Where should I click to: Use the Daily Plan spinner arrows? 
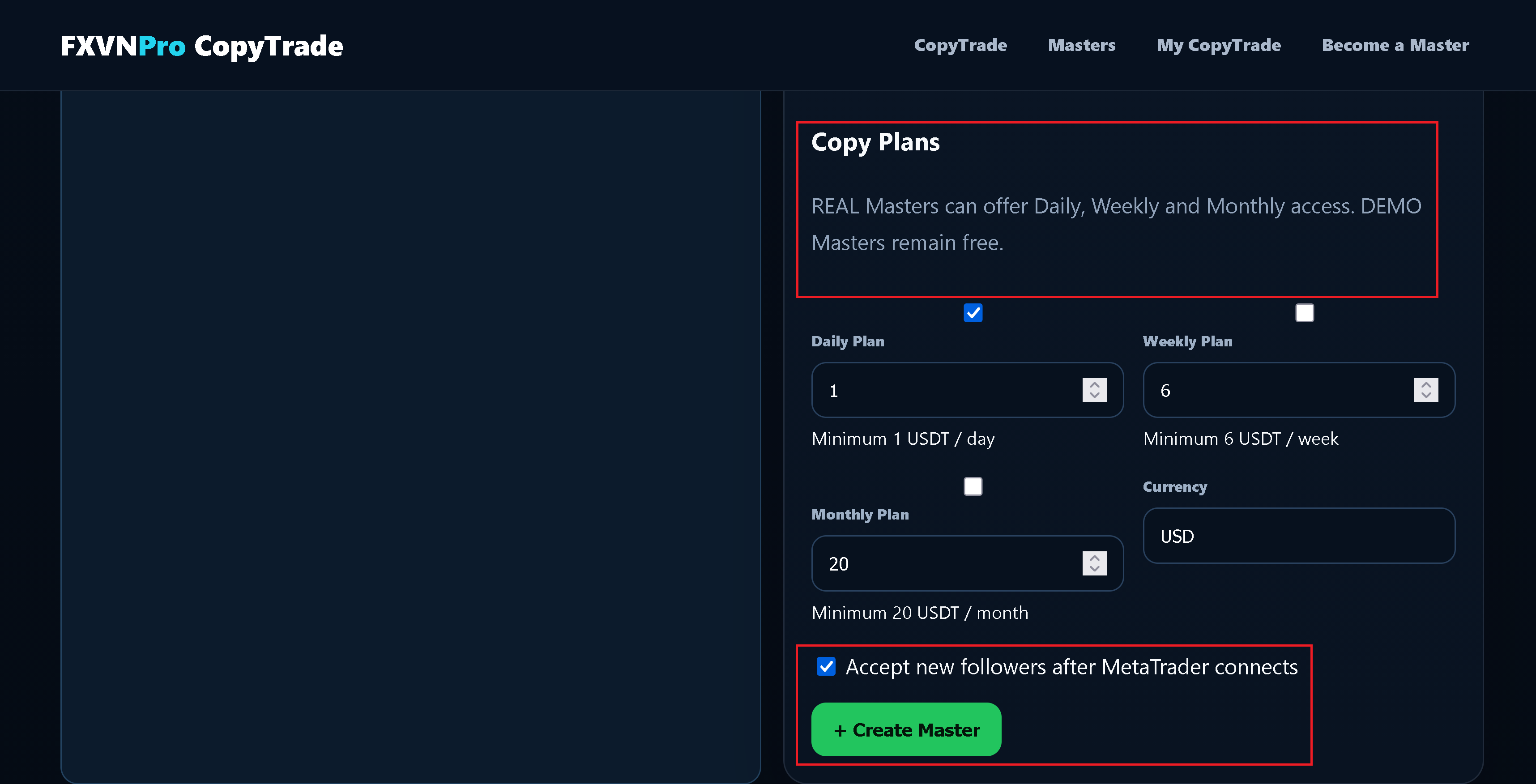click(1094, 390)
